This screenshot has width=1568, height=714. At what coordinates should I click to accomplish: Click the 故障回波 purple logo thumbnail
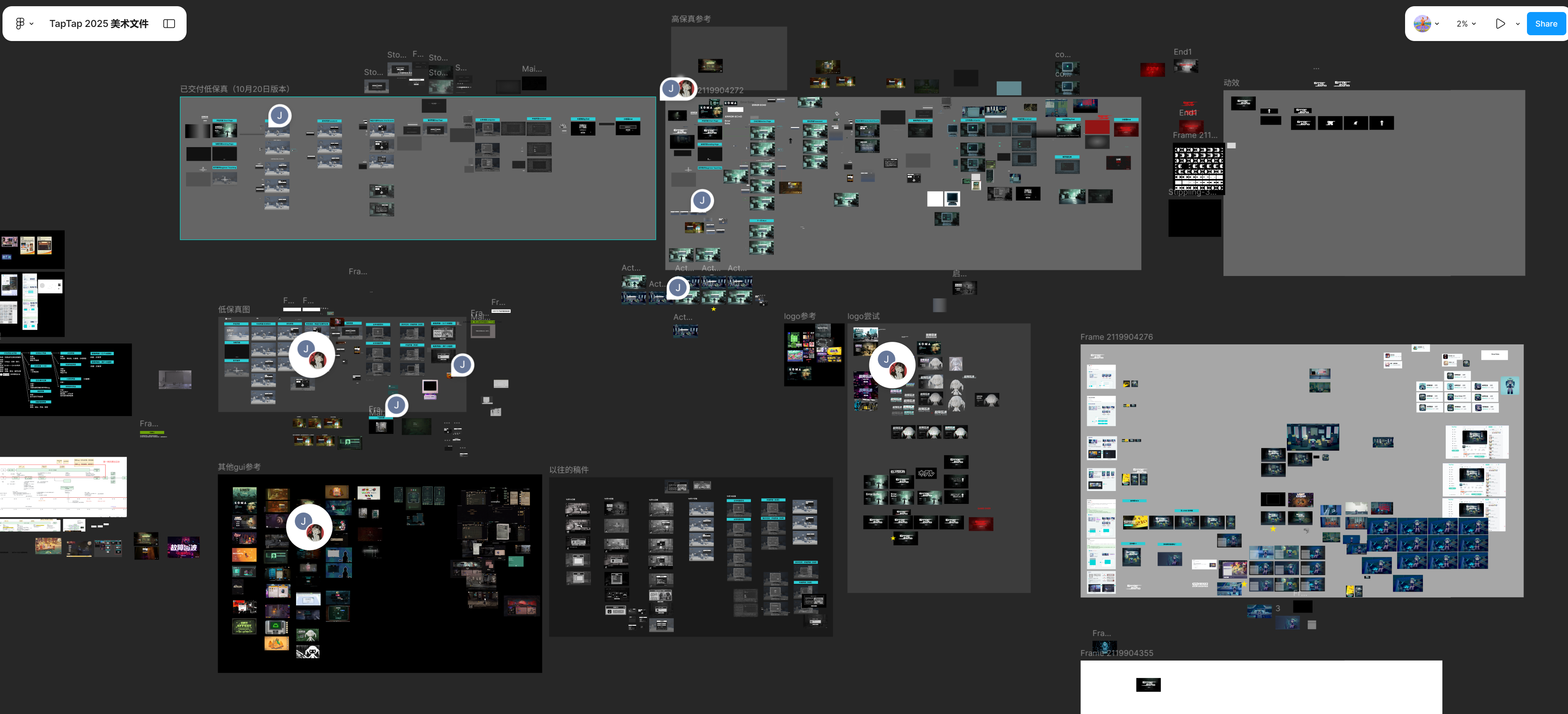(x=183, y=547)
